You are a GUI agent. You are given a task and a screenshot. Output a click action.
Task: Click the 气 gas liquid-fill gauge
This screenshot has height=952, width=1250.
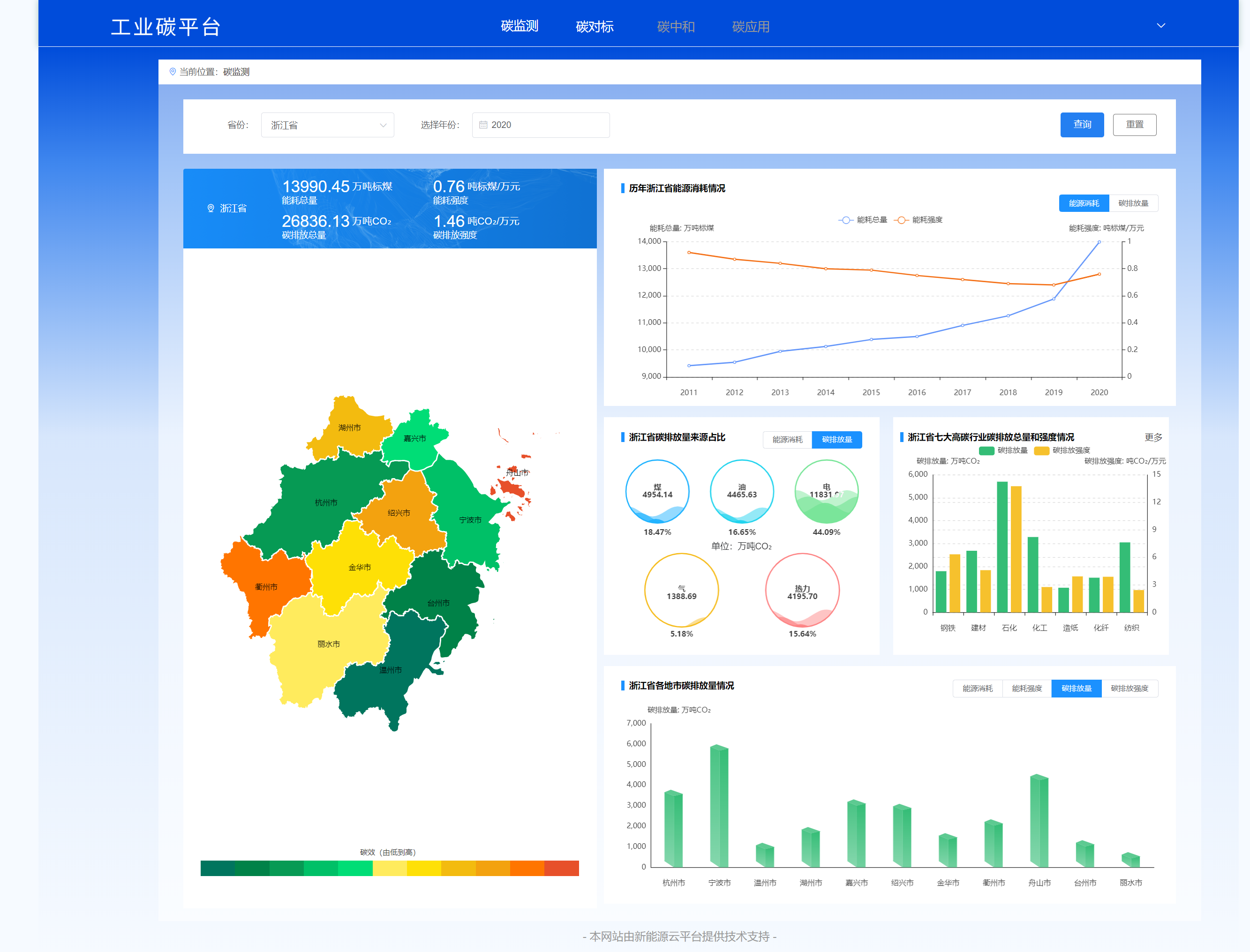[682, 591]
